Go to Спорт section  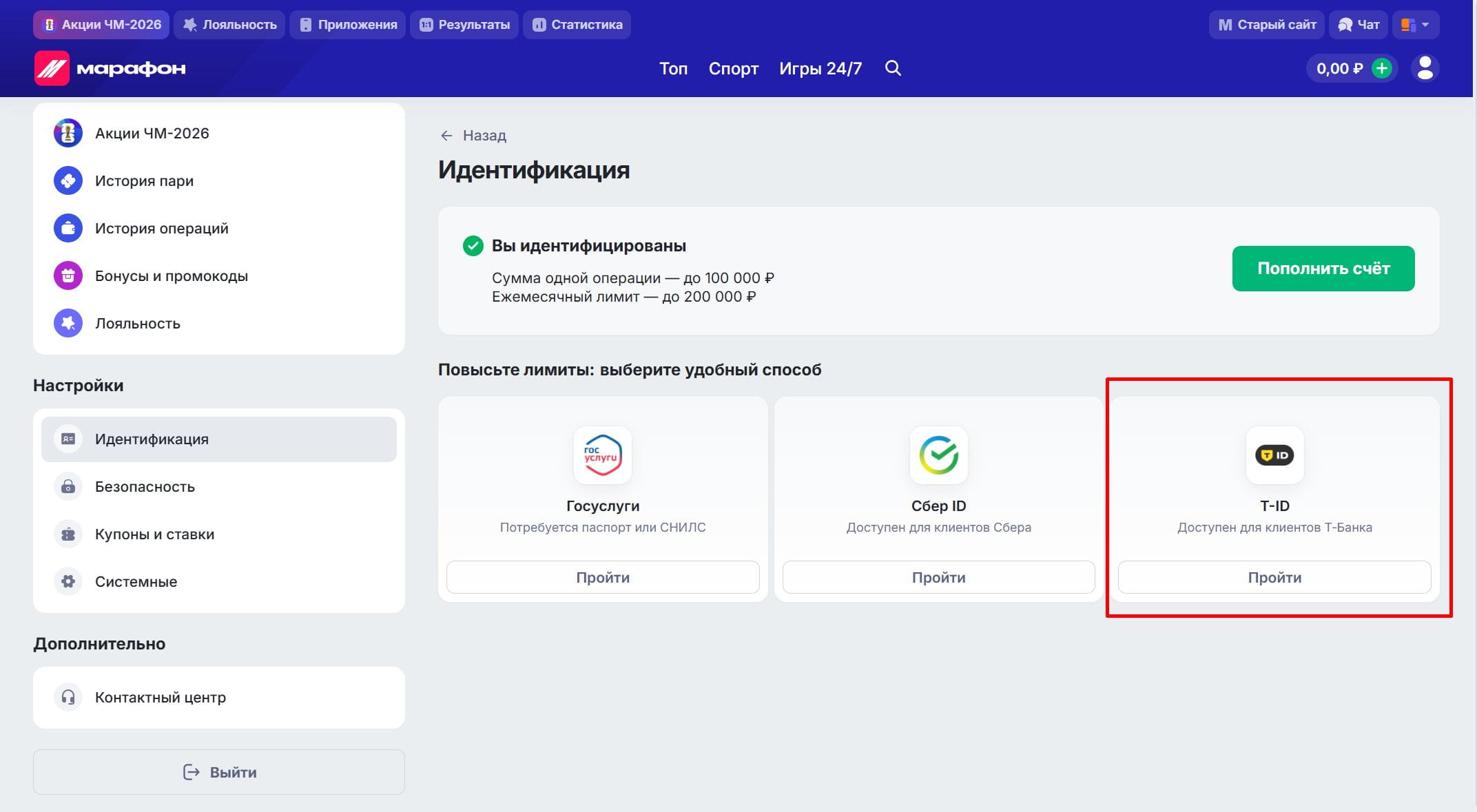[x=733, y=68]
